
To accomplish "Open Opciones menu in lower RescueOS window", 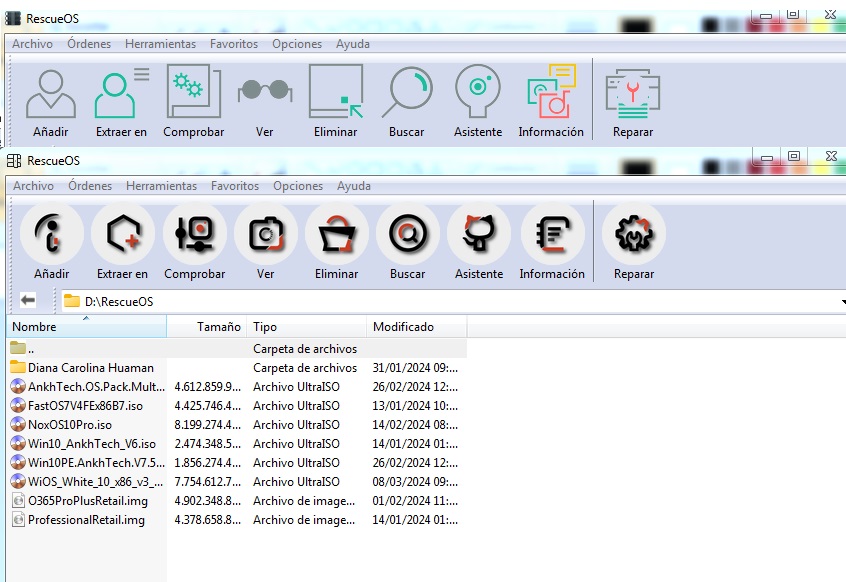I will tap(298, 186).
